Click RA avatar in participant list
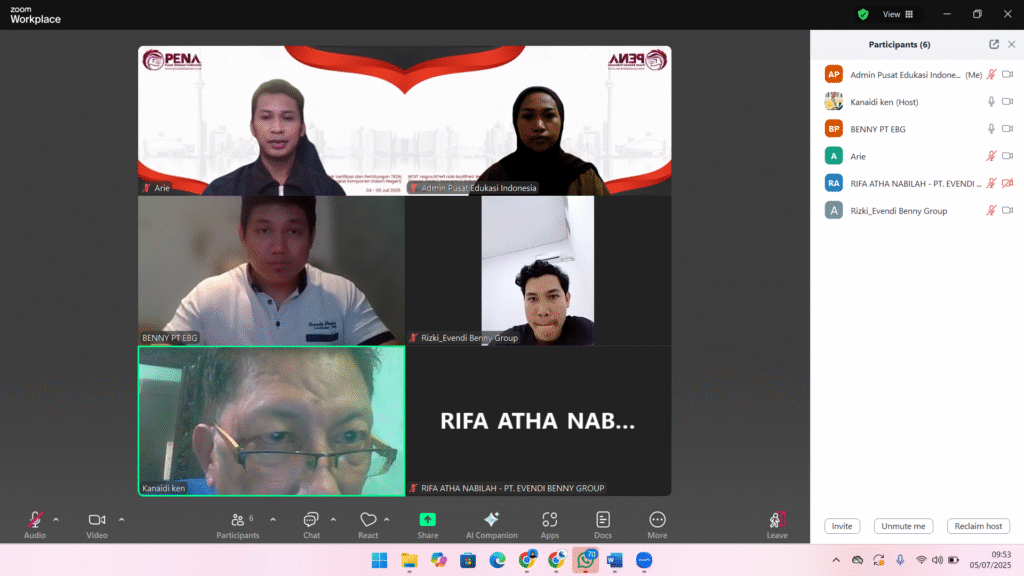 [x=833, y=184]
